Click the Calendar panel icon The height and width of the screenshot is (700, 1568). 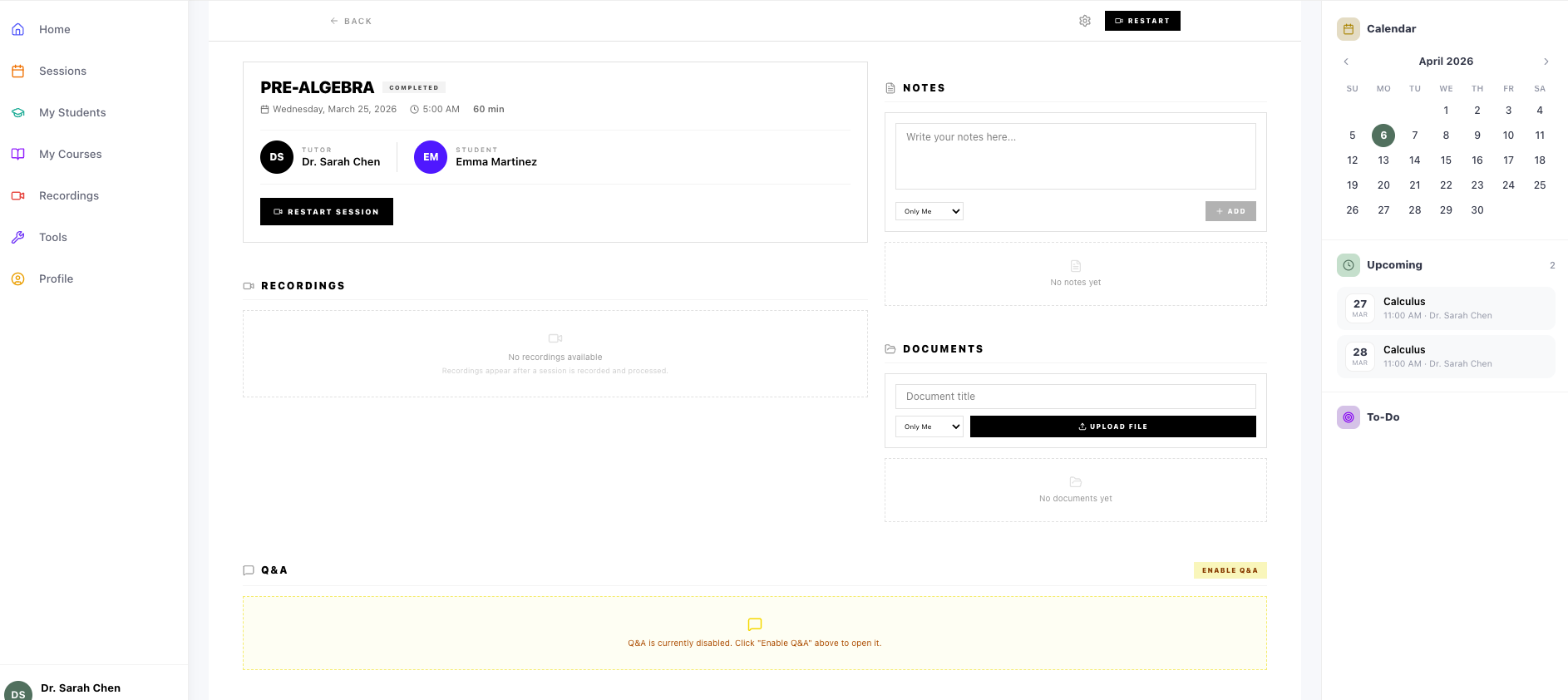tap(1348, 29)
